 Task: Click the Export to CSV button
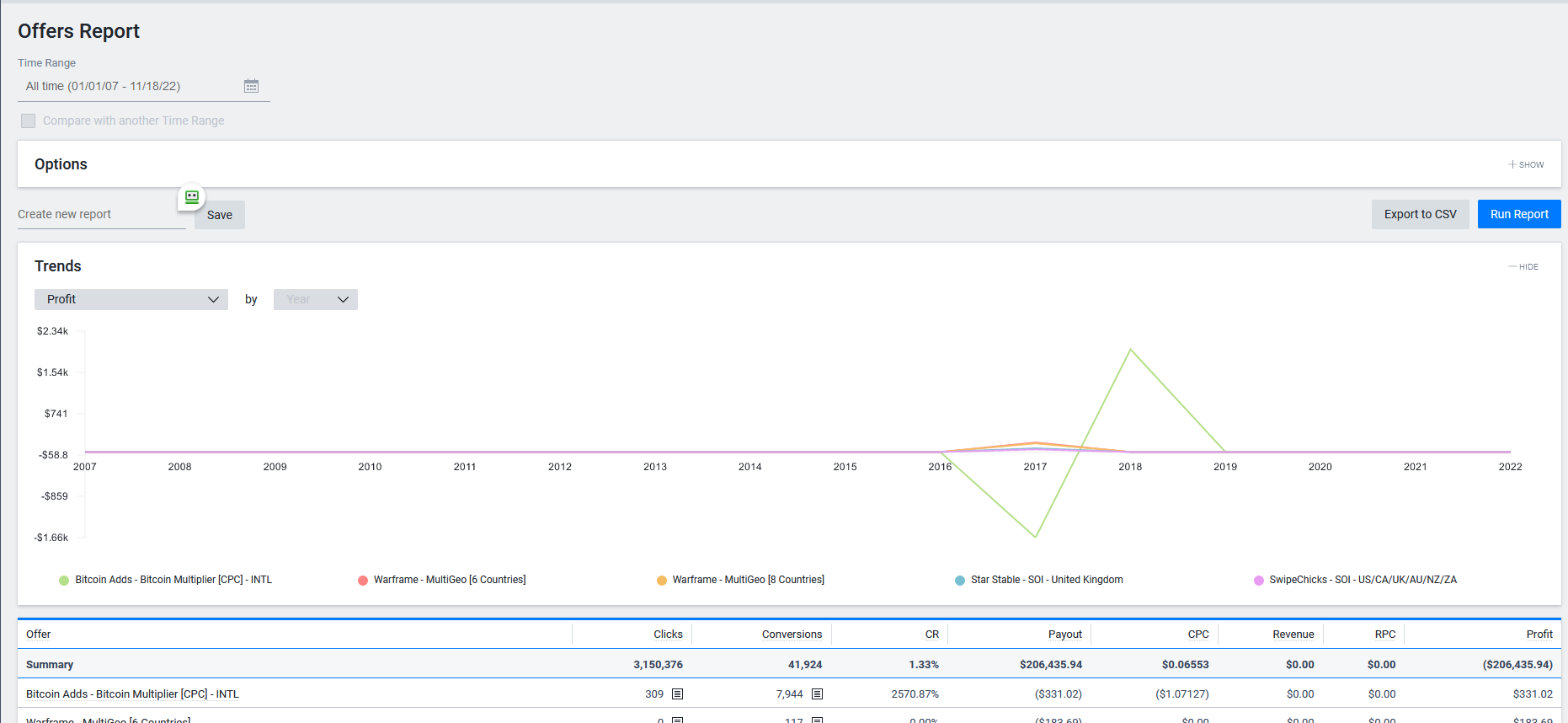[x=1420, y=214]
